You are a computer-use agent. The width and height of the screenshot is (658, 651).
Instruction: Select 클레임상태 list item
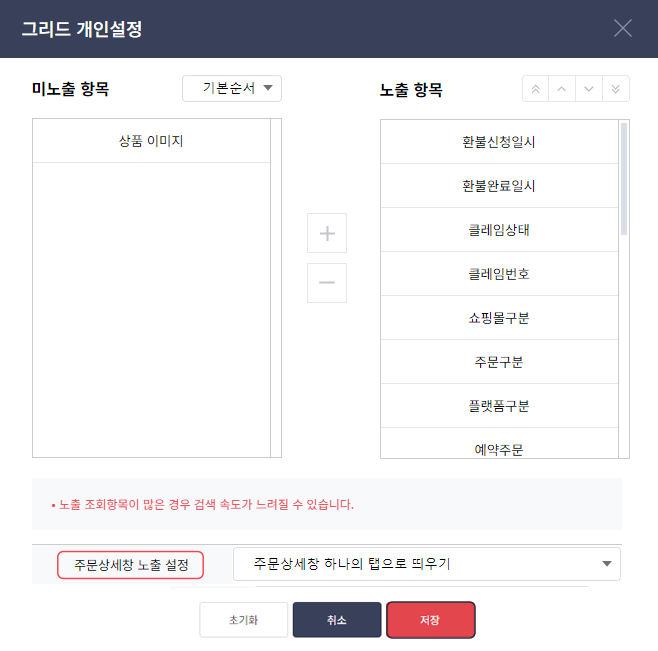tap(499, 230)
